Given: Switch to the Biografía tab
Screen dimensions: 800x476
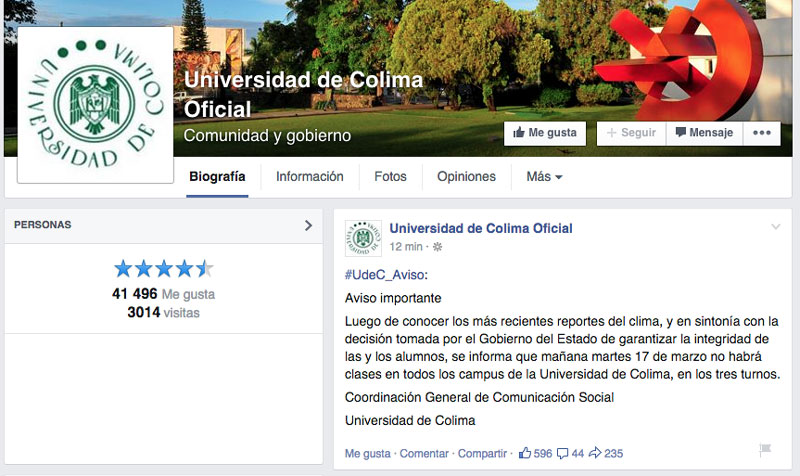Looking at the screenshot, I should tap(217, 177).
